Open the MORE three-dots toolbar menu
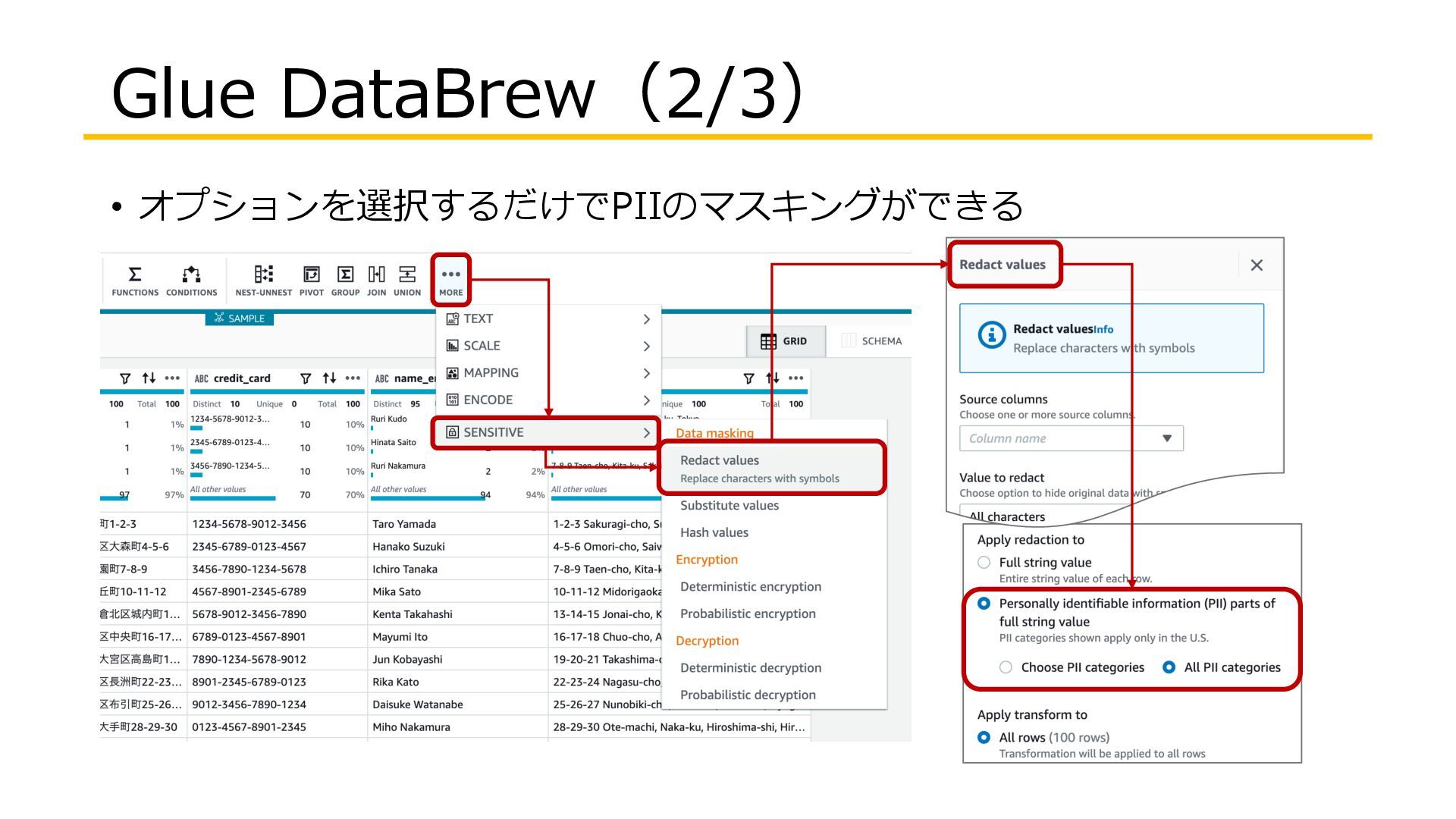This screenshot has width=1456, height=819. tap(450, 281)
